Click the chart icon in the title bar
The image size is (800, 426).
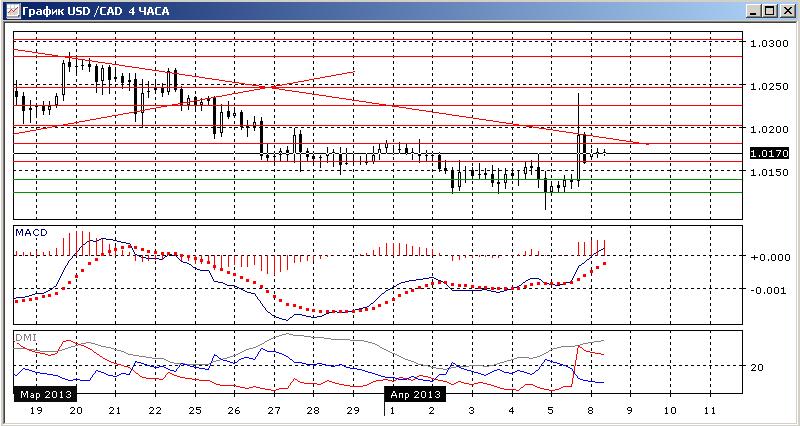[12, 11]
